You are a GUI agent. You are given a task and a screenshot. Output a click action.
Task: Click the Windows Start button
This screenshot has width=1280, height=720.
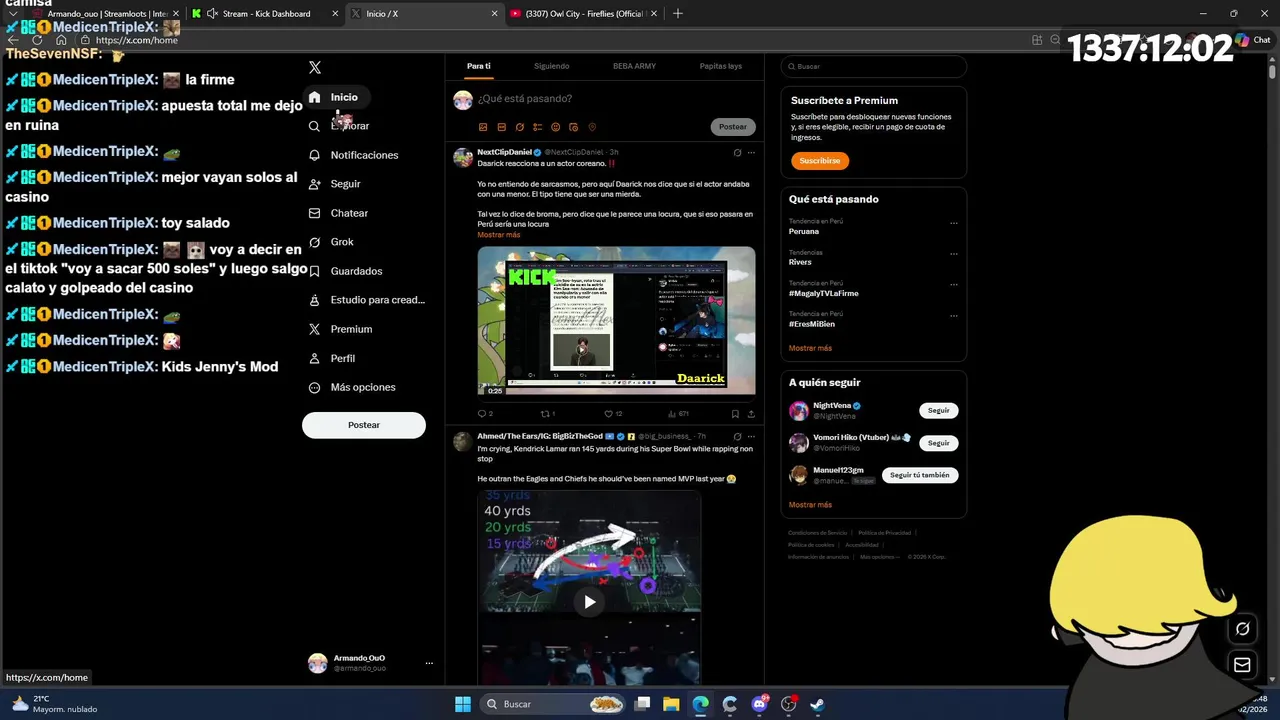[x=463, y=704]
